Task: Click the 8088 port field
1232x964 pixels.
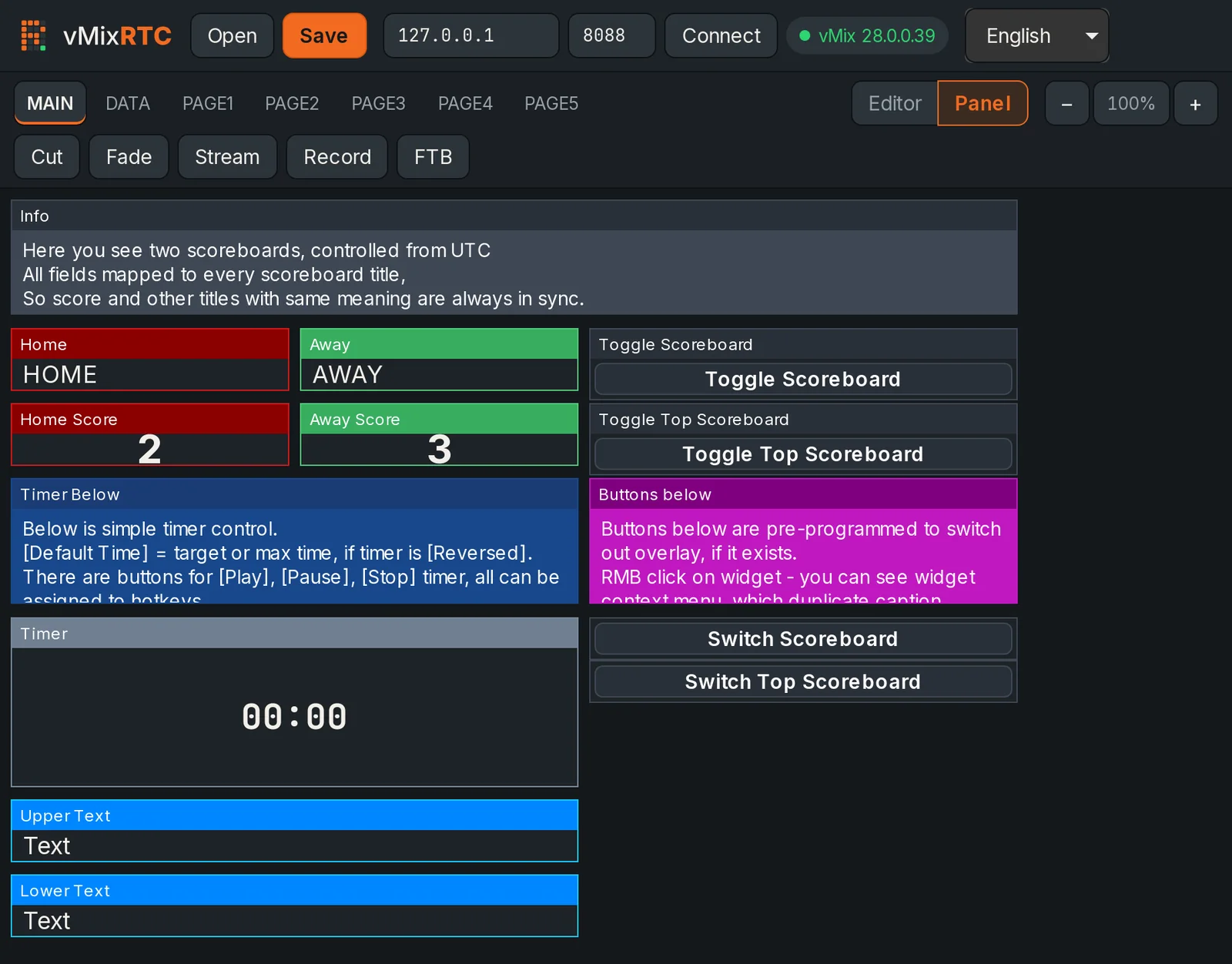Action: tap(611, 35)
